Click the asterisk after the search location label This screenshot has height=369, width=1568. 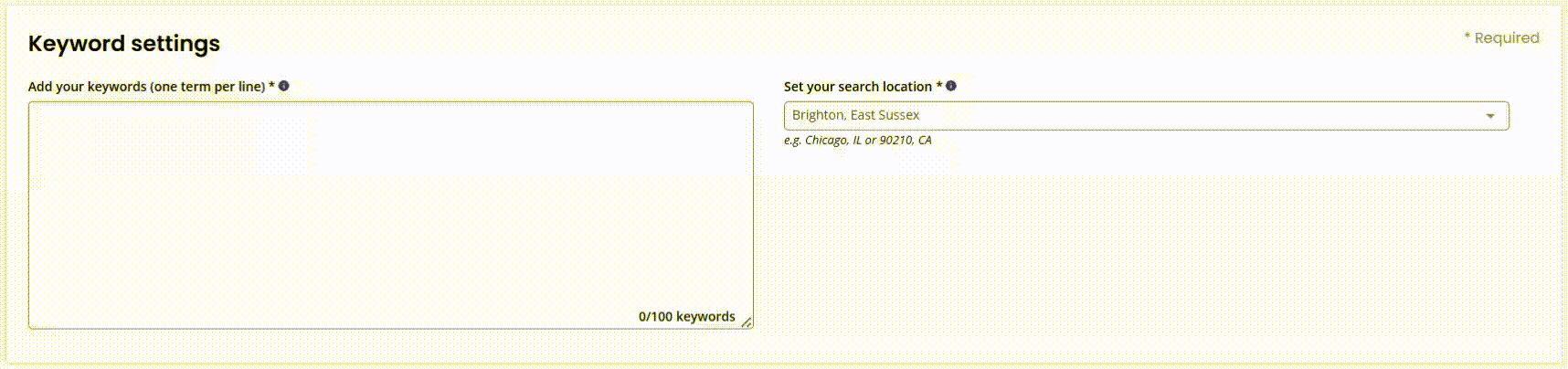click(938, 86)
